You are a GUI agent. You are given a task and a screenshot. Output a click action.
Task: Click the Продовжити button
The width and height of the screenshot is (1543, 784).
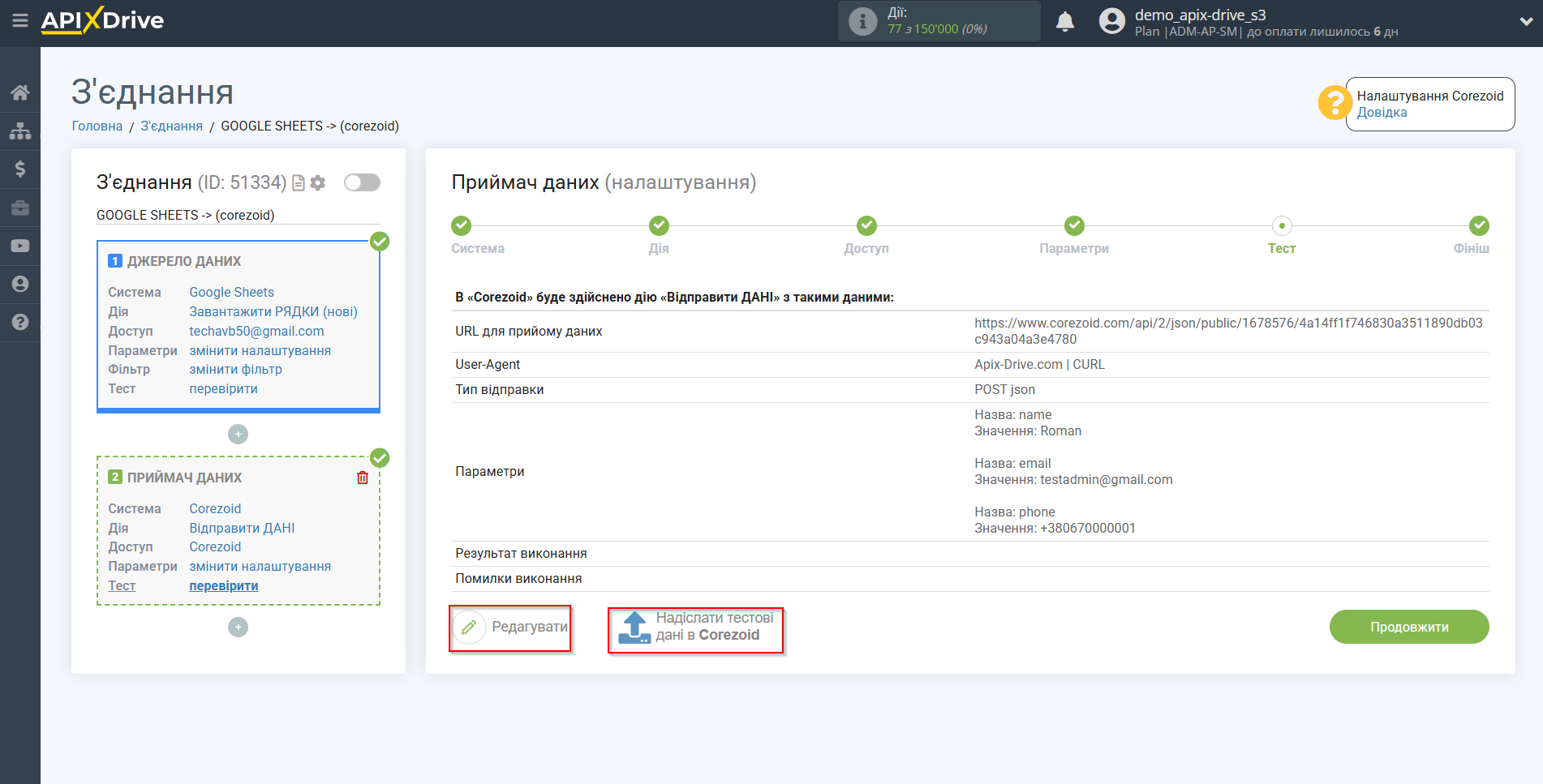tap(1409, 627)
